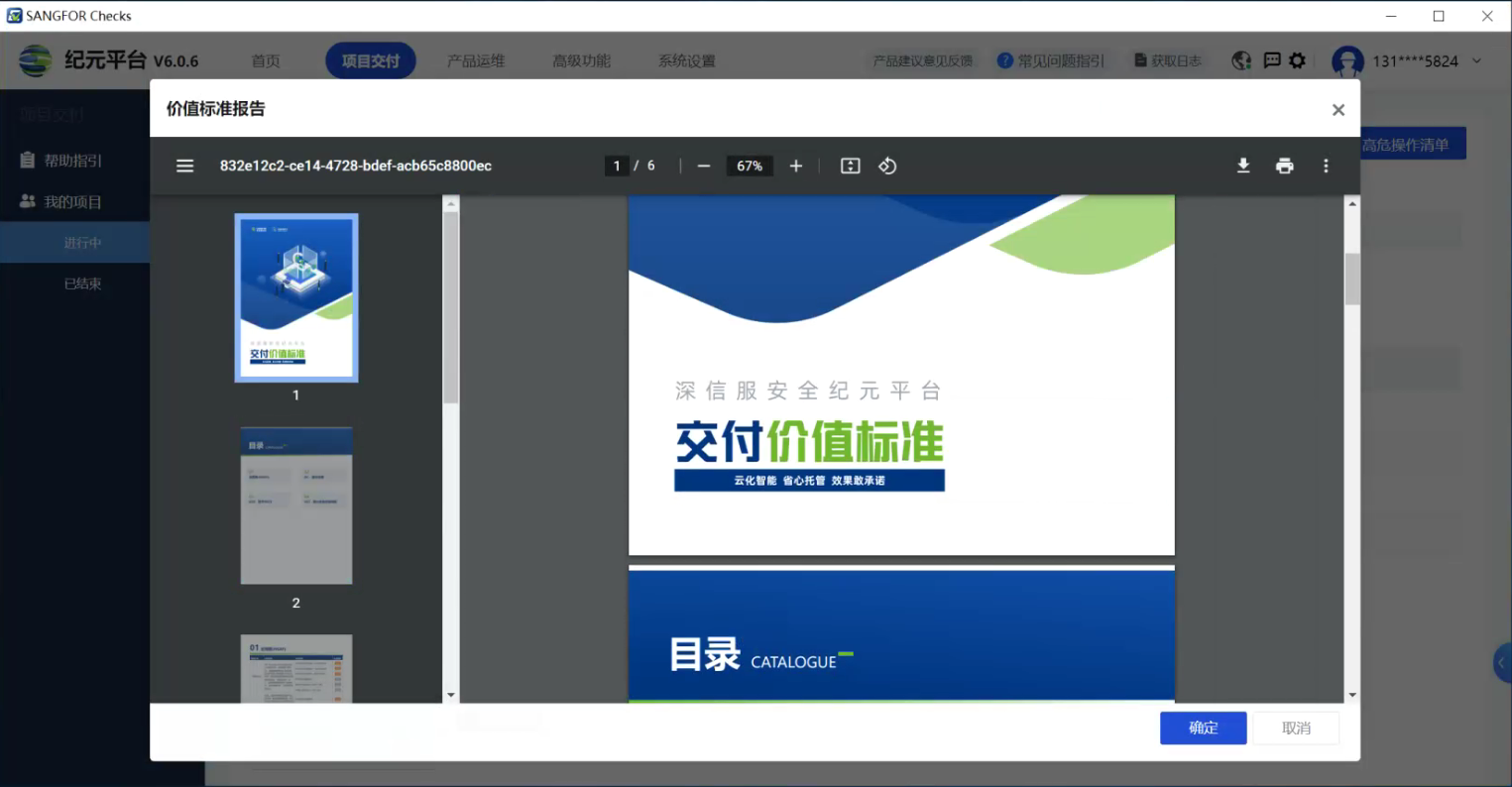The width and height of the screenshot is (1512, 787).
Task: Open the 产品运维 tab
Action: point(476,60)
